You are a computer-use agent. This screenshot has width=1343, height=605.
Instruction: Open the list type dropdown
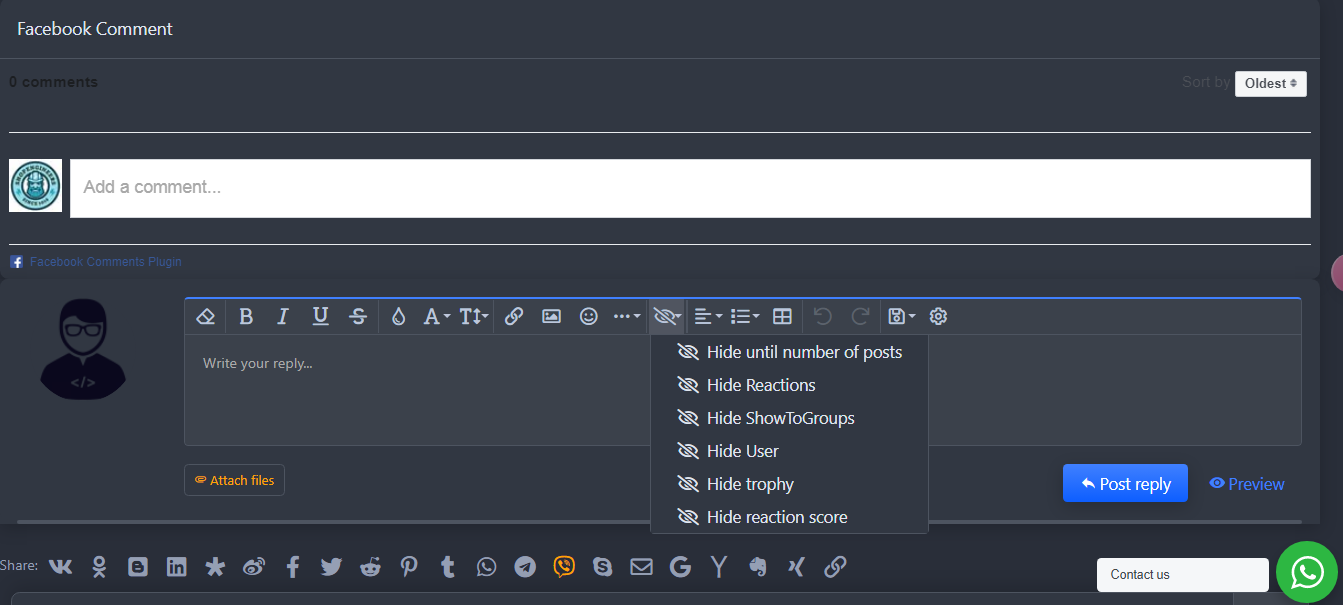745,316
